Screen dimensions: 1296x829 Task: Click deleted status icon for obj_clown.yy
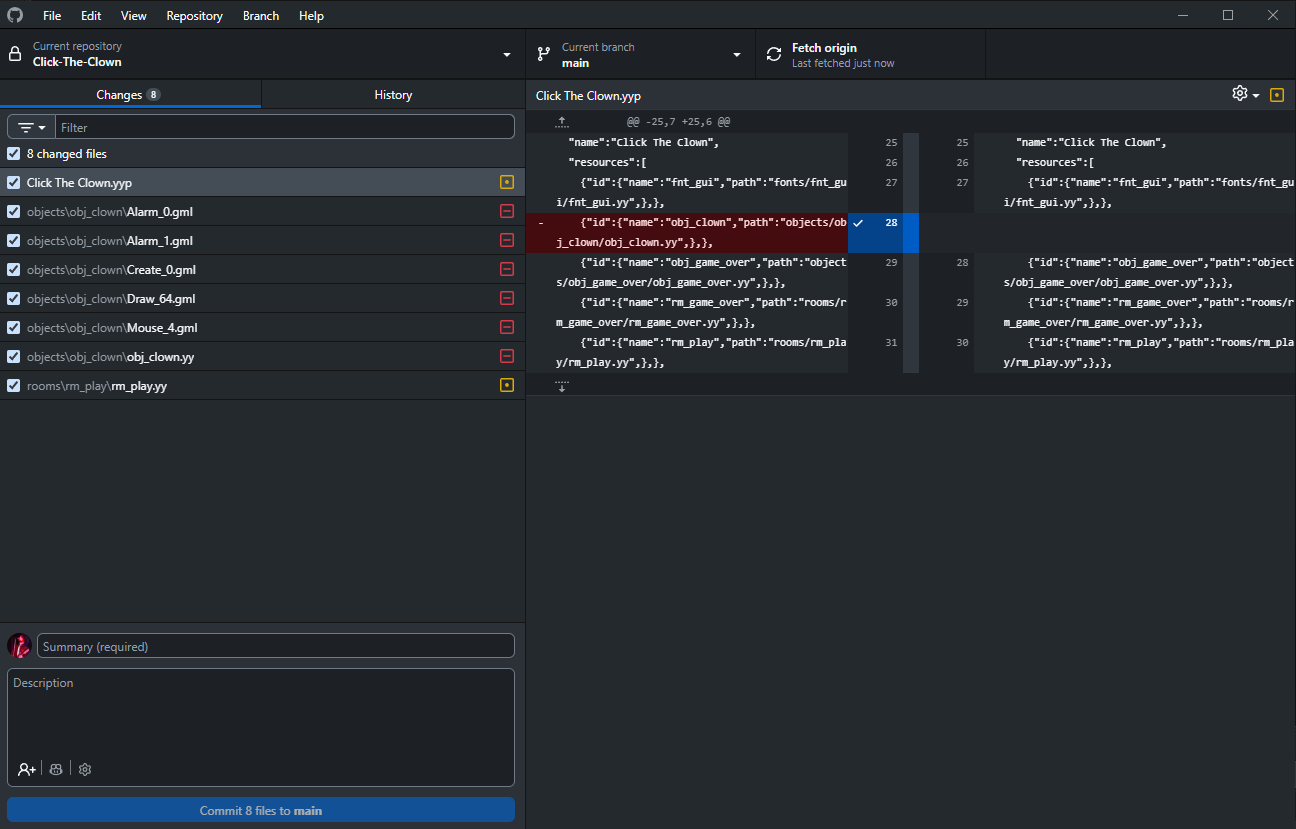click(x=507, y=357)
